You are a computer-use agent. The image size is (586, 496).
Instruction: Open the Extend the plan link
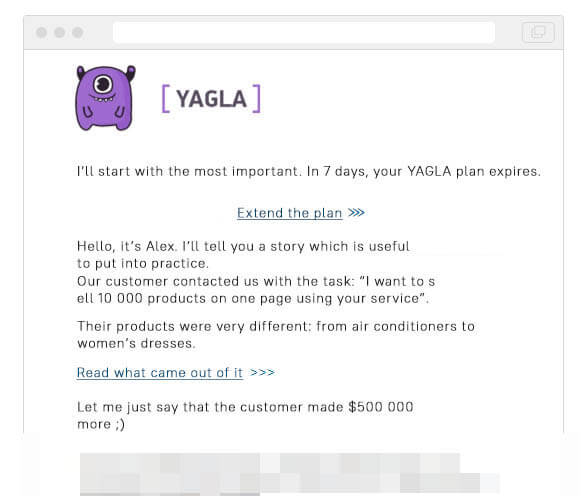[x=290, y=213]
